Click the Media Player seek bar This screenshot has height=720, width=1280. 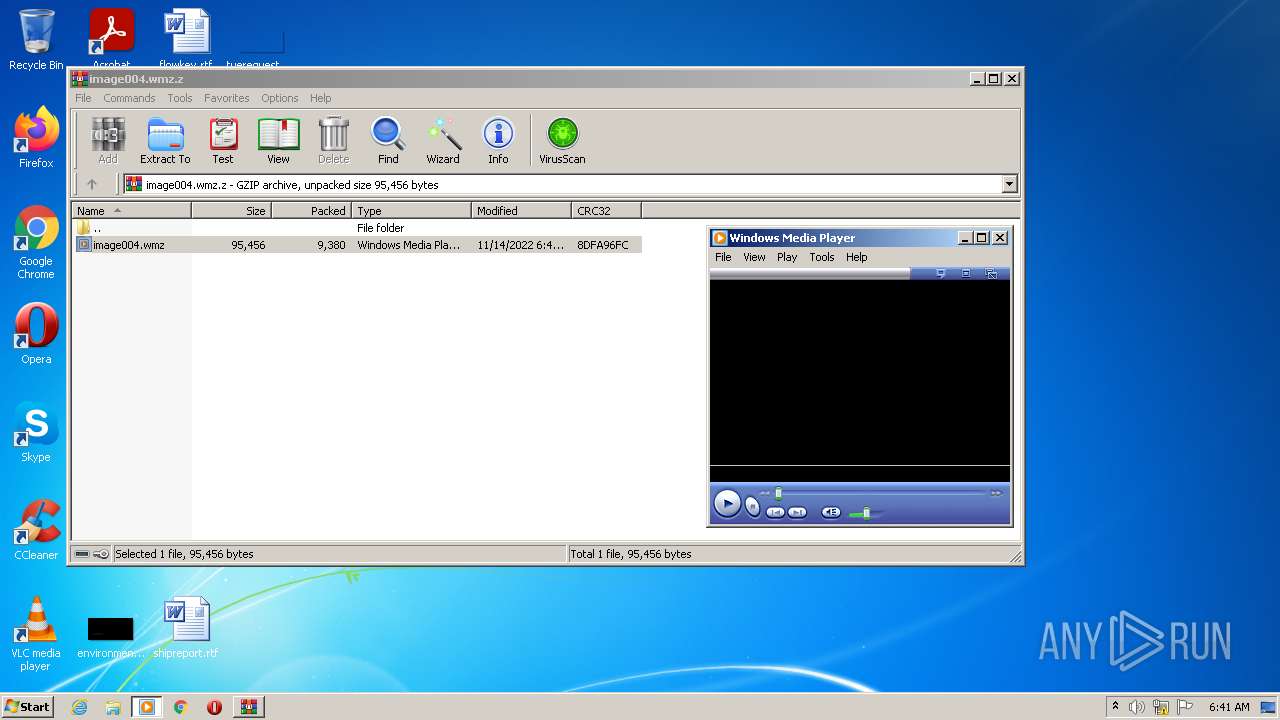click(x=882, y=493)
